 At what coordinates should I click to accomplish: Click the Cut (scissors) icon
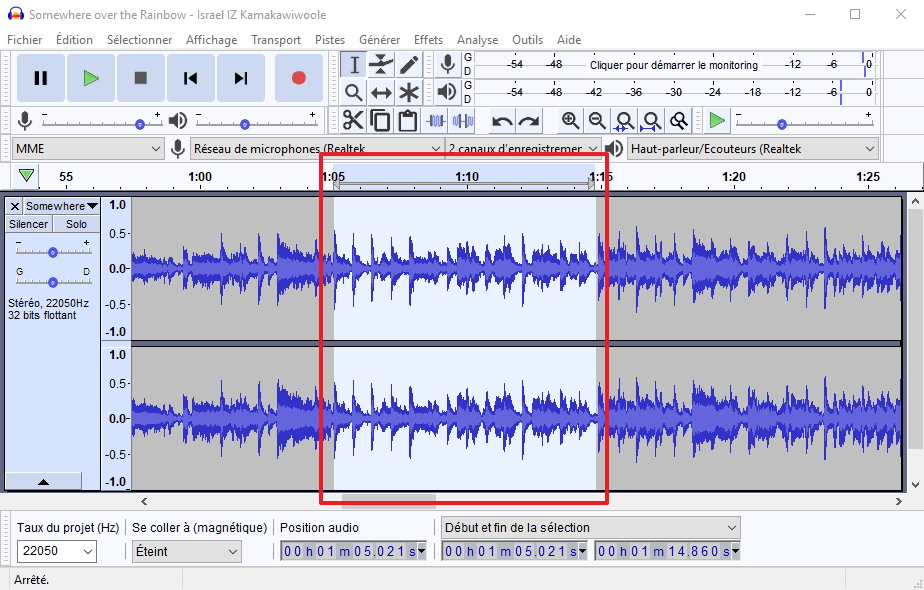coord(352,120)
